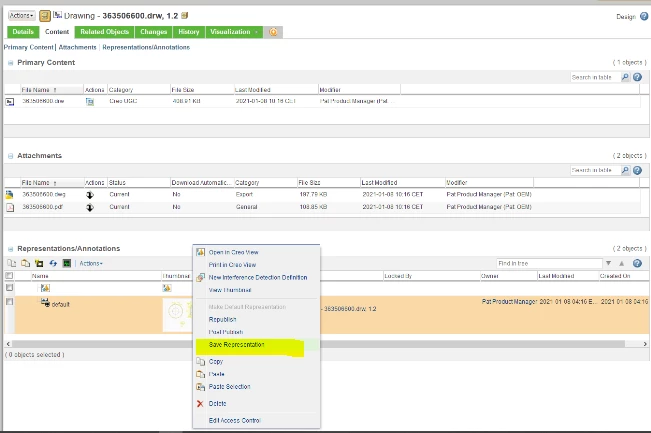The image size is (651, 433).
Task: Select the Content tab
Action: 57,32
